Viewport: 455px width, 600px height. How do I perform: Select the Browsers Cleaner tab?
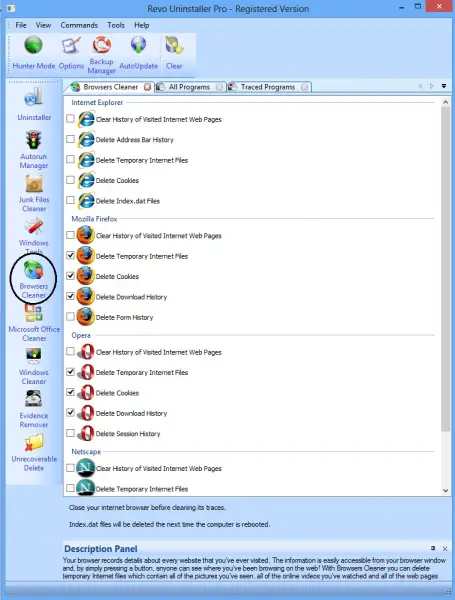point(110,87)
